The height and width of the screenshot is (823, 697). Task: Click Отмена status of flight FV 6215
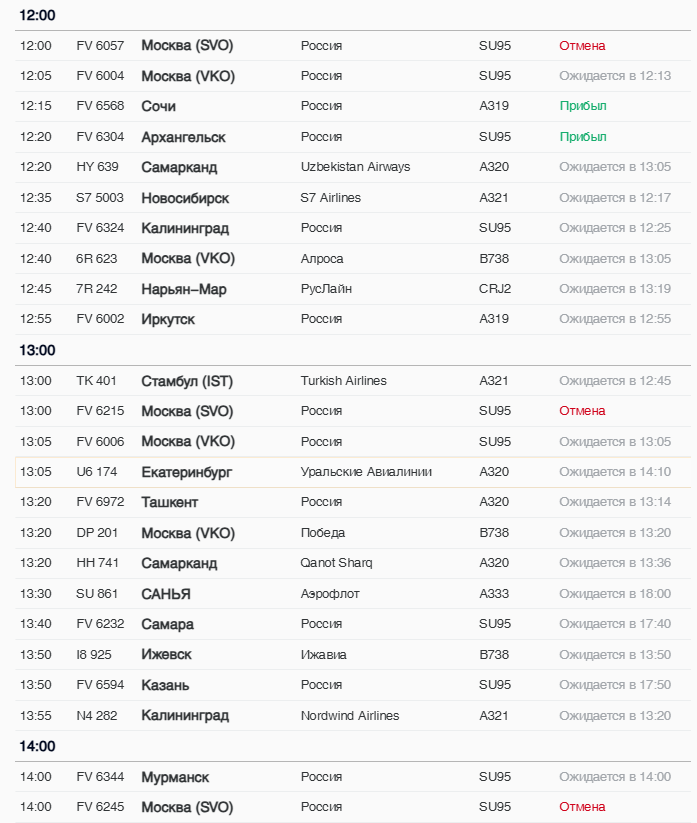(x=582, y=411)
